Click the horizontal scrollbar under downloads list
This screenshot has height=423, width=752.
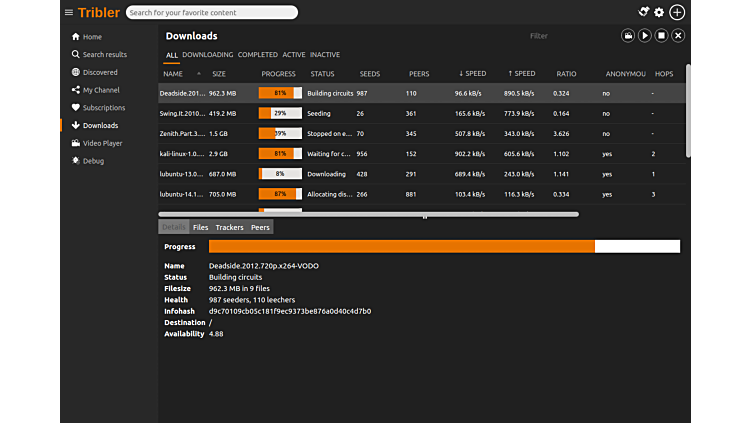[368, 214]
